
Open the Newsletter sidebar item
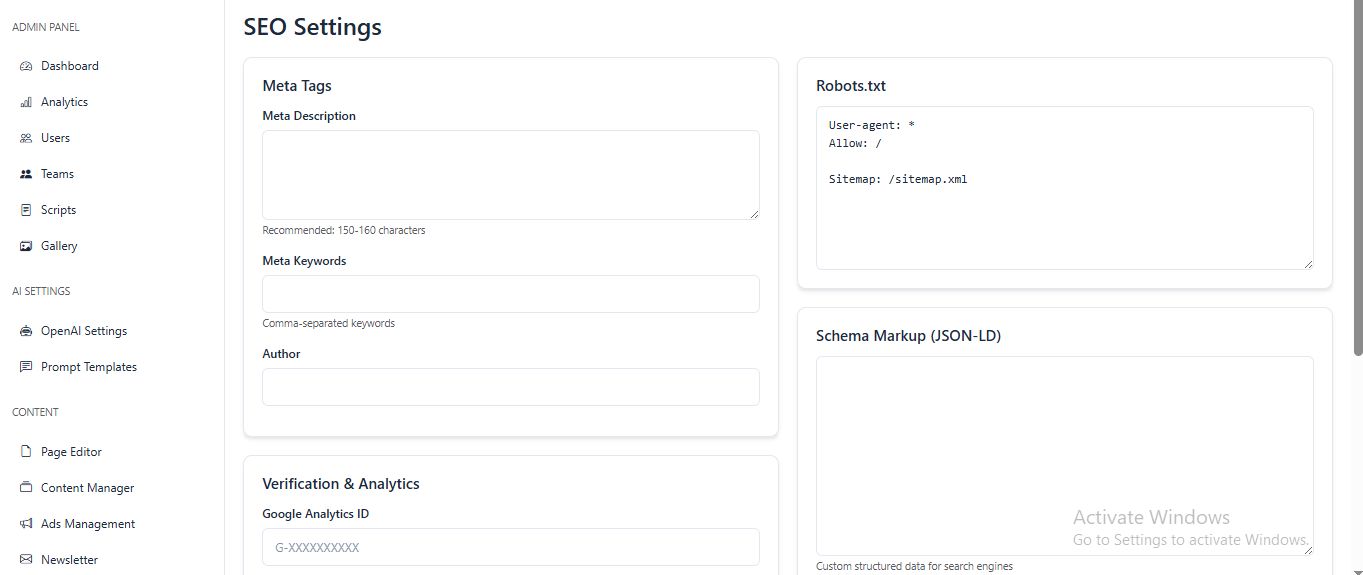pyautogui.click(x=69, y=560)
